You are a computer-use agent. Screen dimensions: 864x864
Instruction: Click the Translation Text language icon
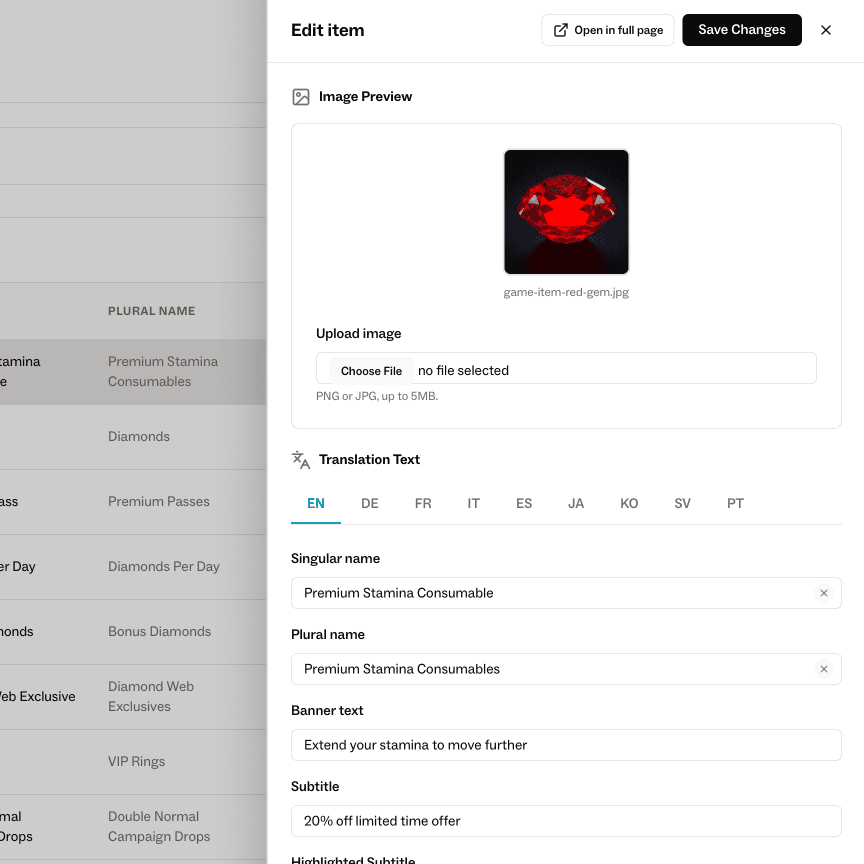301,460
